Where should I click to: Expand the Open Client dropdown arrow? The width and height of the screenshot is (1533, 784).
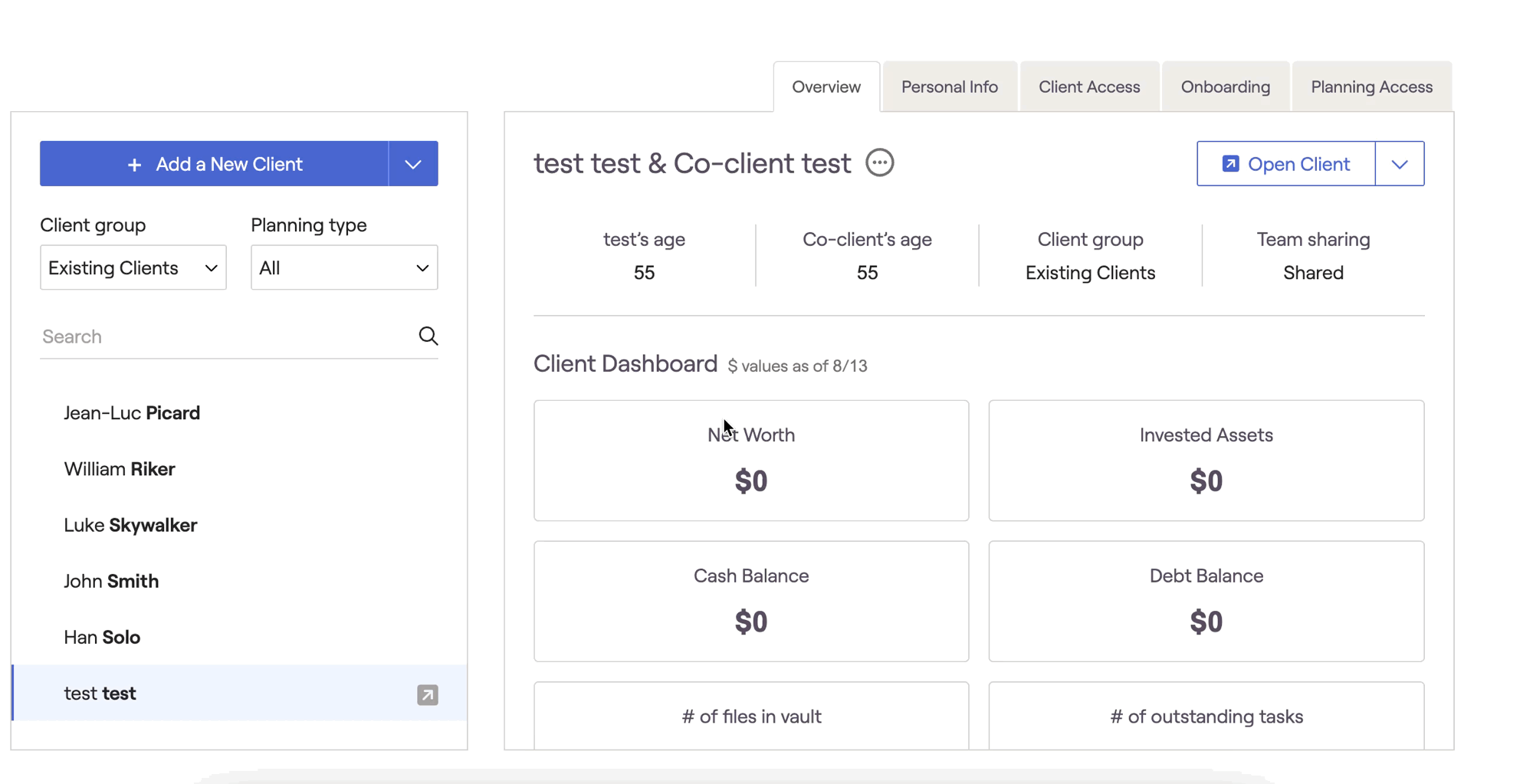(x=1400, y=163)
